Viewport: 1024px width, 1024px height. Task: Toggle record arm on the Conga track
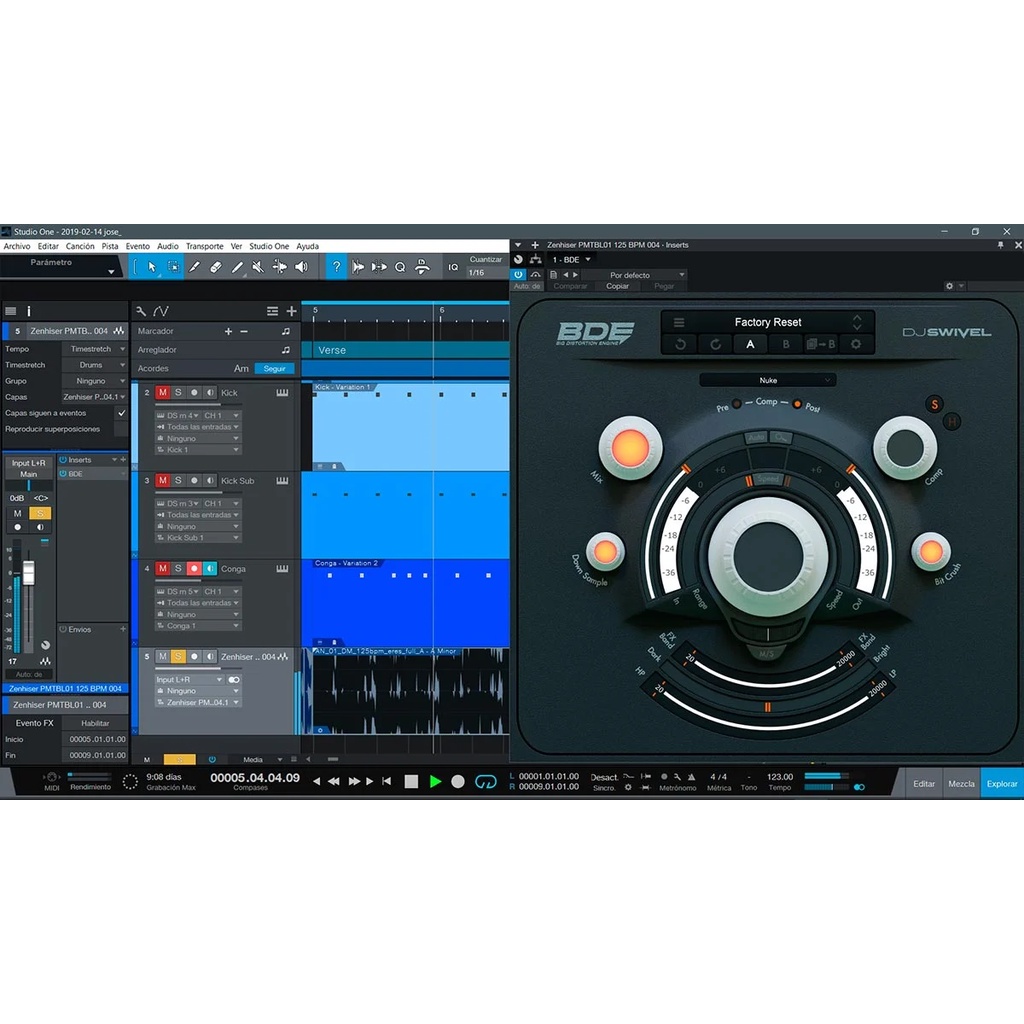(194, 569)
